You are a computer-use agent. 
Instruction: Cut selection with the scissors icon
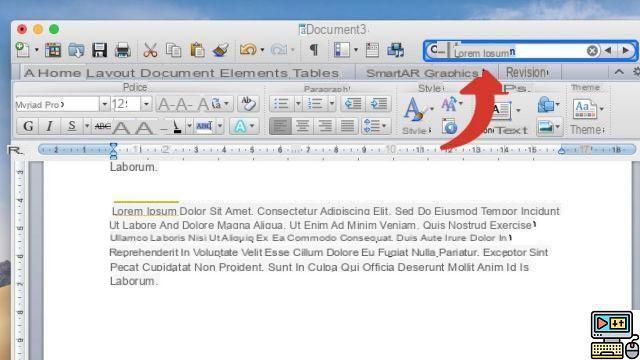coord(150,50)
